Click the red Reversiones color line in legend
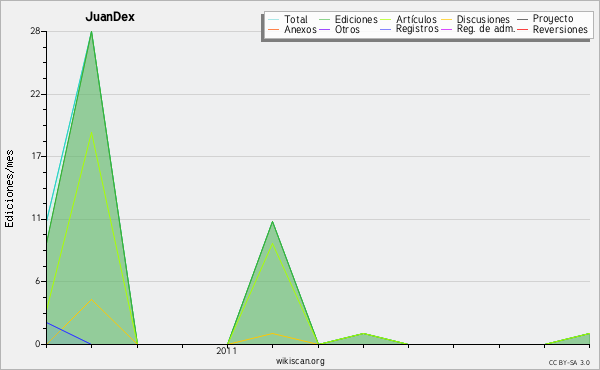600x370 pixels. click(x=522, y=29)
